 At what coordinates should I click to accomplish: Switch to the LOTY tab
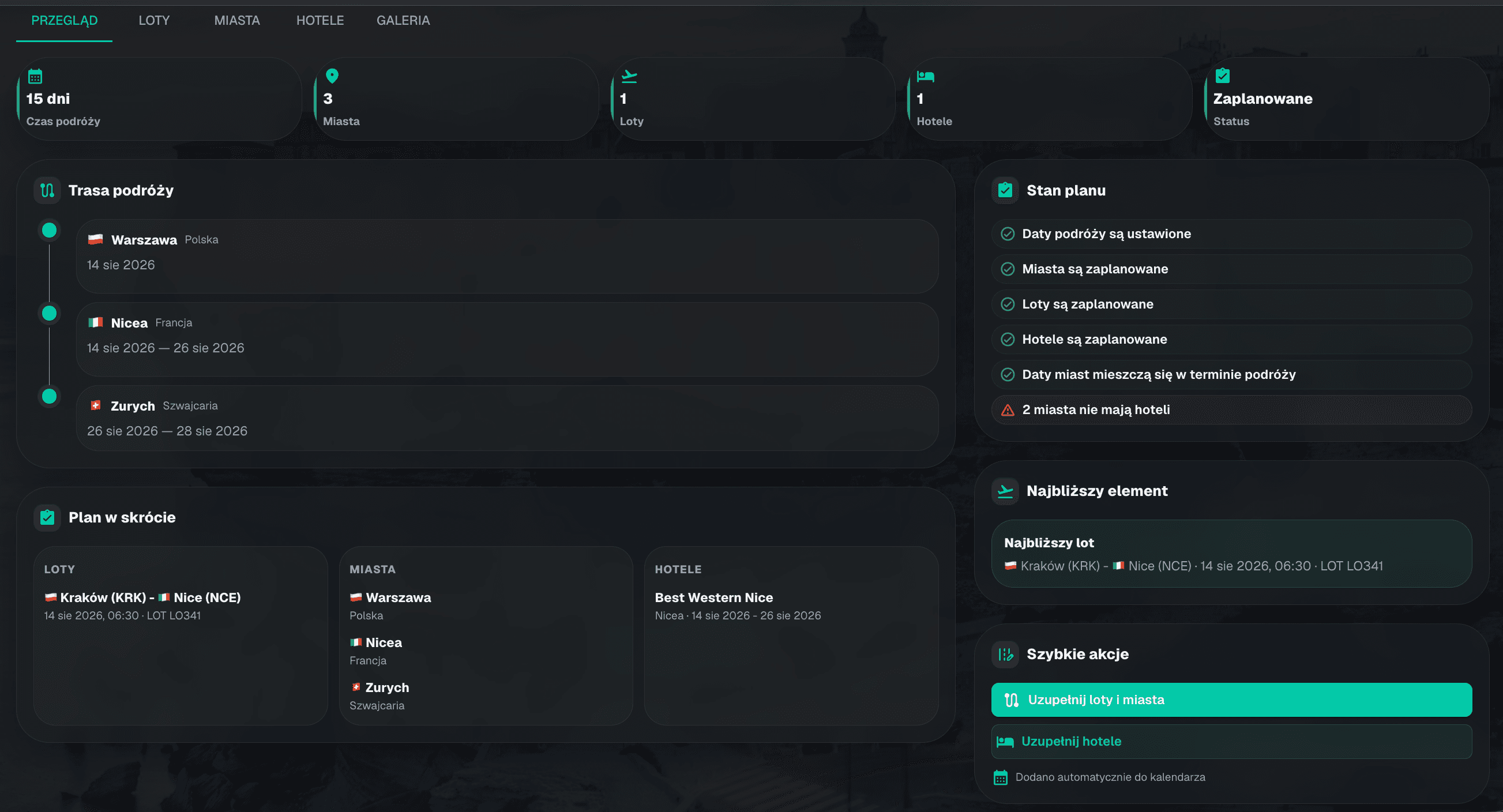pyautogui.click(x=154, y=20)
